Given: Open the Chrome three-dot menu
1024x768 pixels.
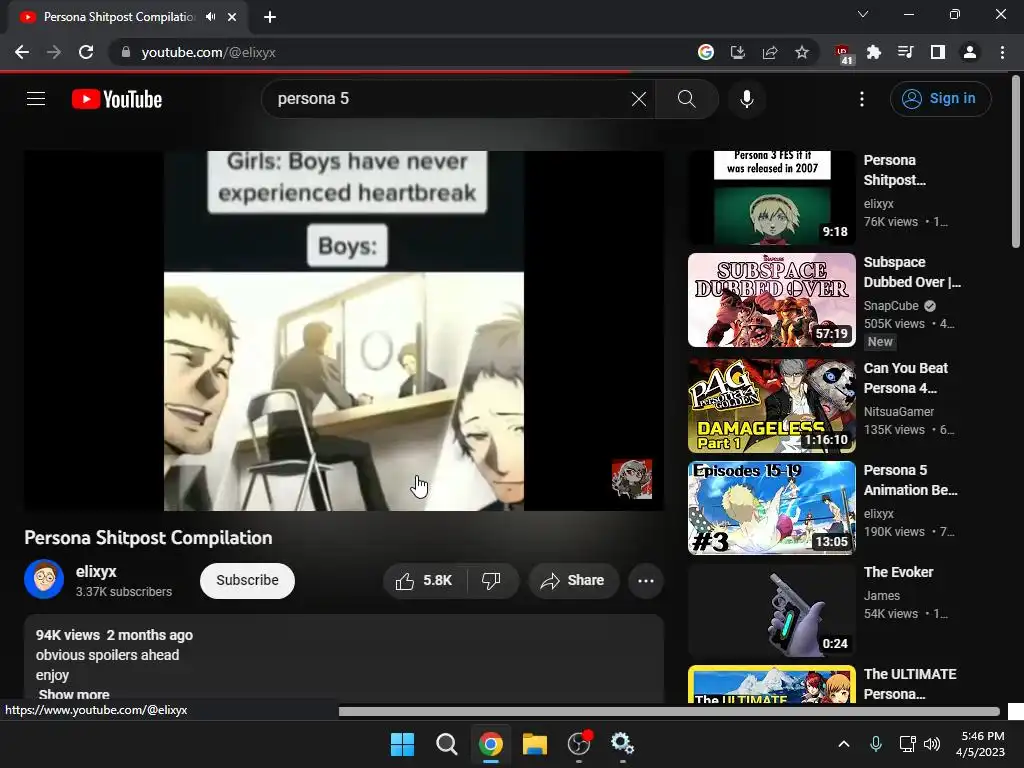Looking at the screenshot, I should 1002,52.
